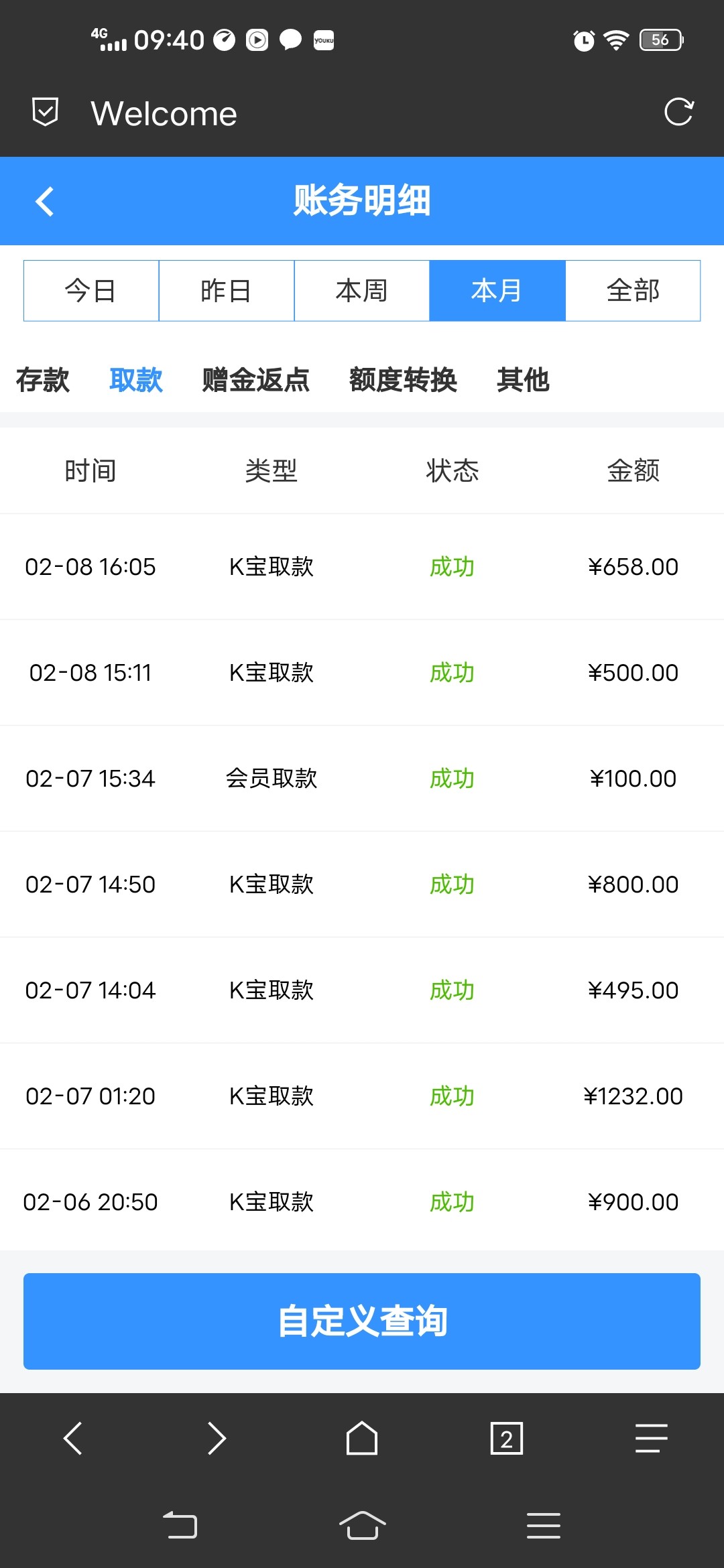
Task: Refresh the page with the reload icon
Action: [x=678, y=112]
